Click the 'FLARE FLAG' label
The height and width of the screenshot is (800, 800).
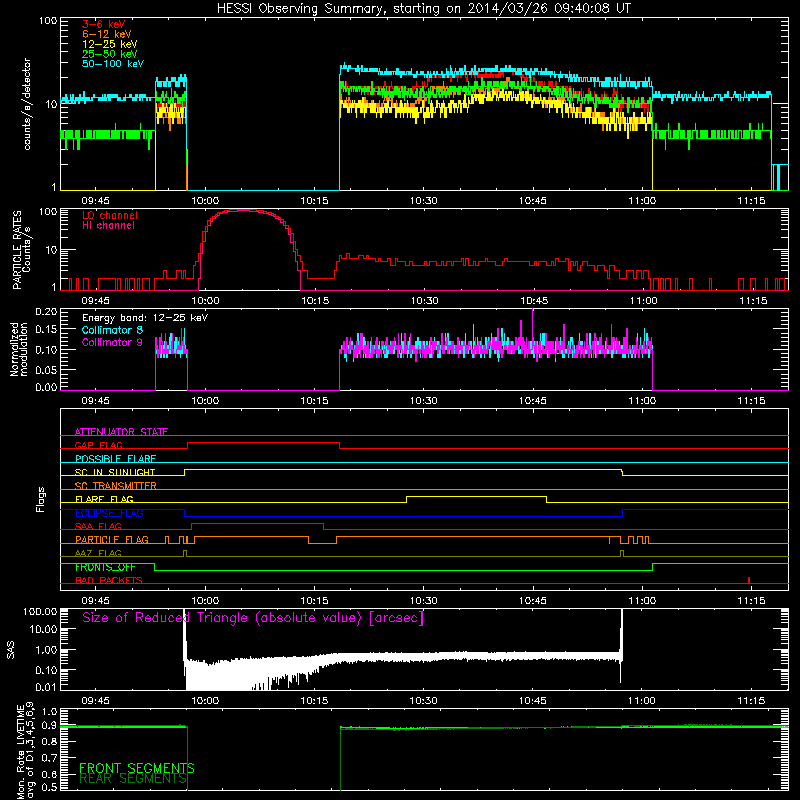[104, 499]
